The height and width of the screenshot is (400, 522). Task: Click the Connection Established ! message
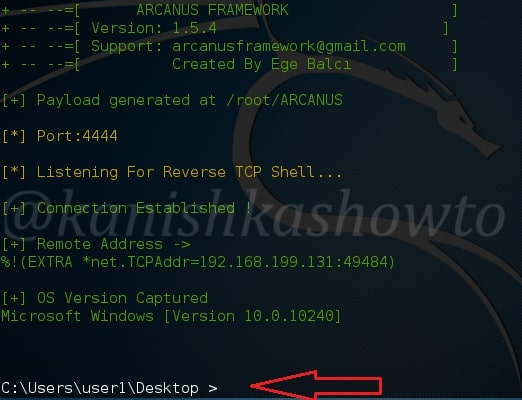tap(144, 208)
